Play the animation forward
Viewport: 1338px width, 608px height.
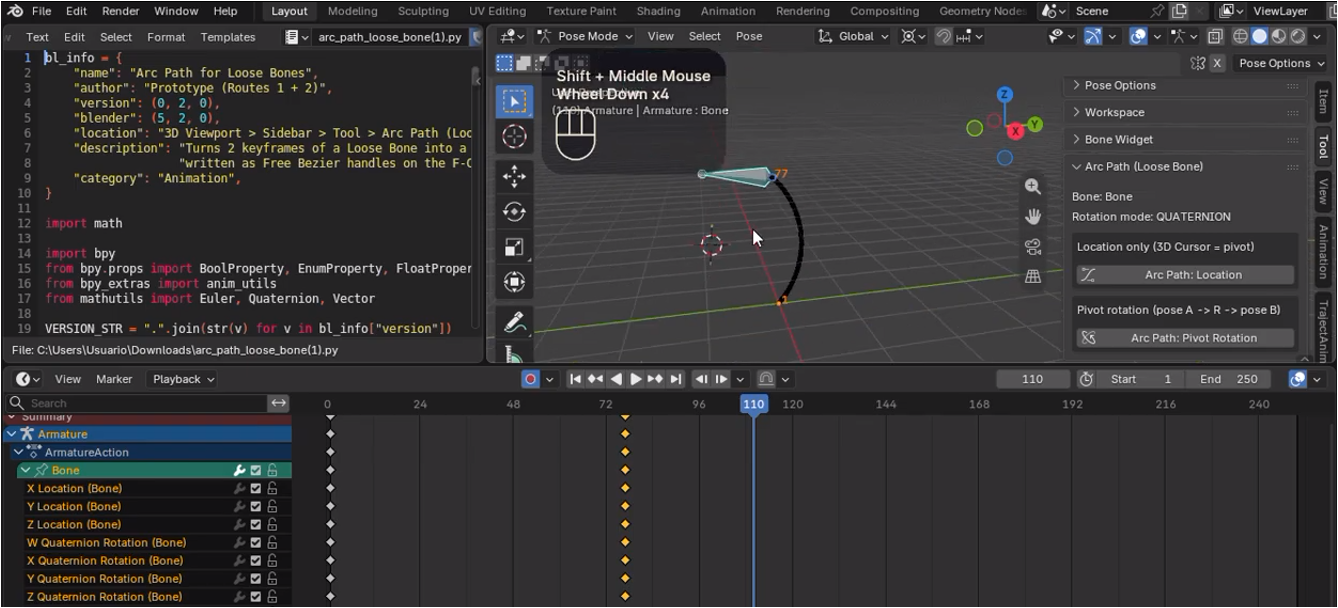click(x=636, y=379)
